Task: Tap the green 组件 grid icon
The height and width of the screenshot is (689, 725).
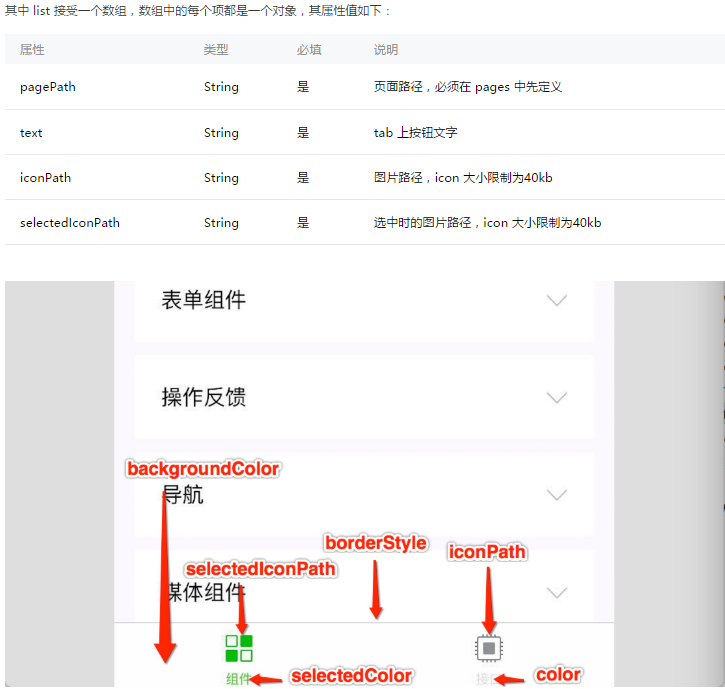Action: click(238, 647)
